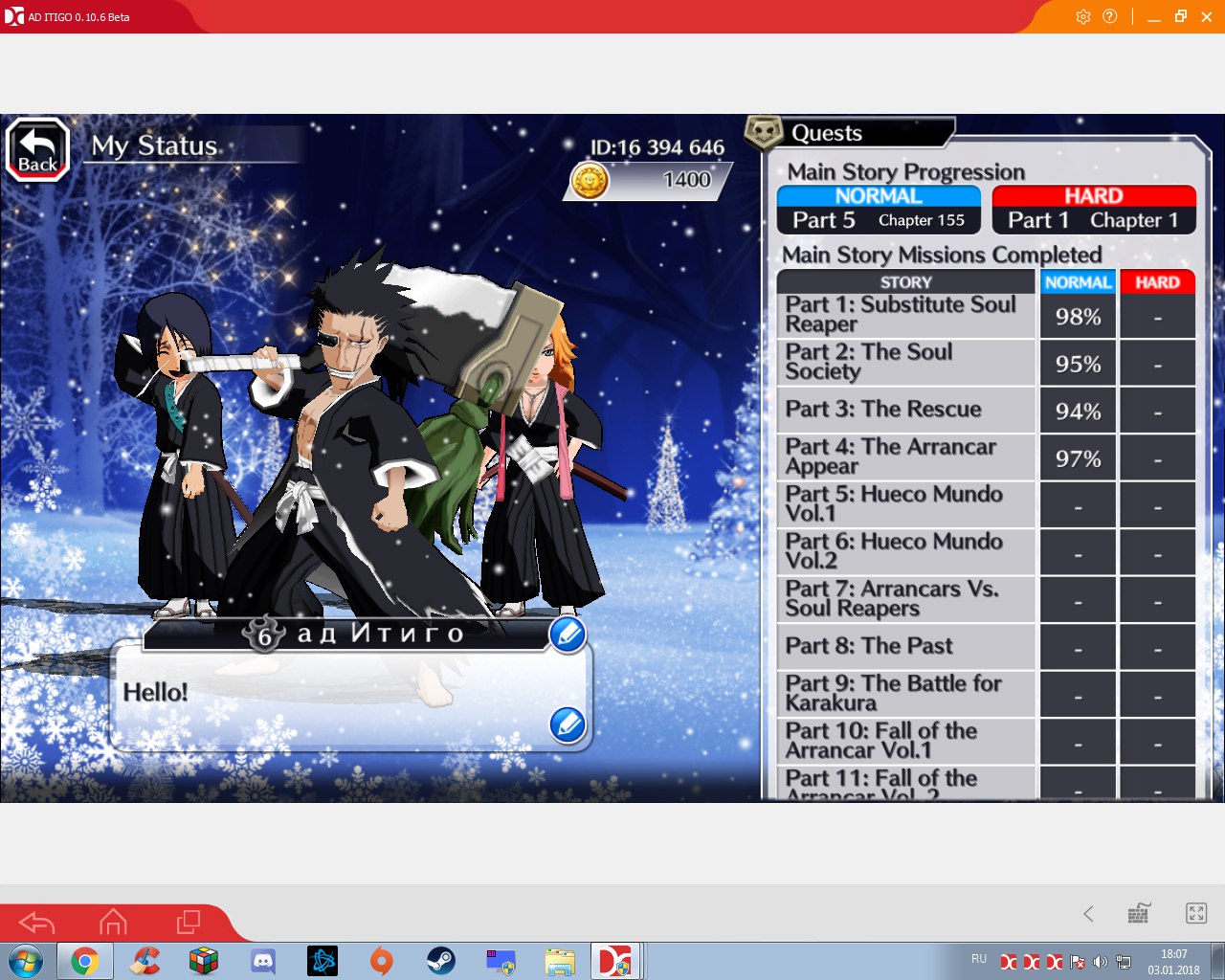Image resolution: width=1225 pixels, height=980 pixels.
Task: Open the Action Center flag tray icon
Action: [1078, 962]
